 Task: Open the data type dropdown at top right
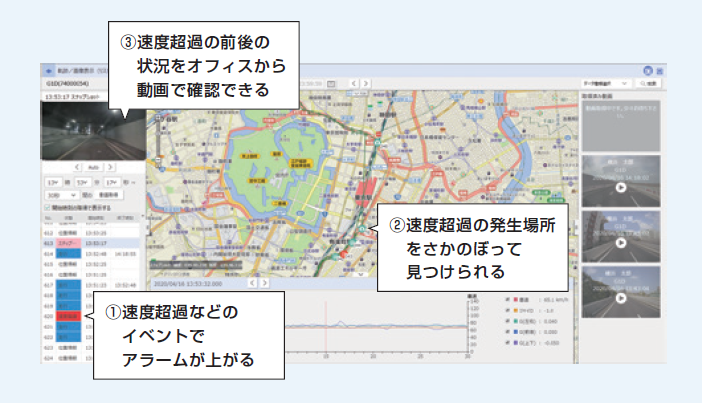(606, 83)
